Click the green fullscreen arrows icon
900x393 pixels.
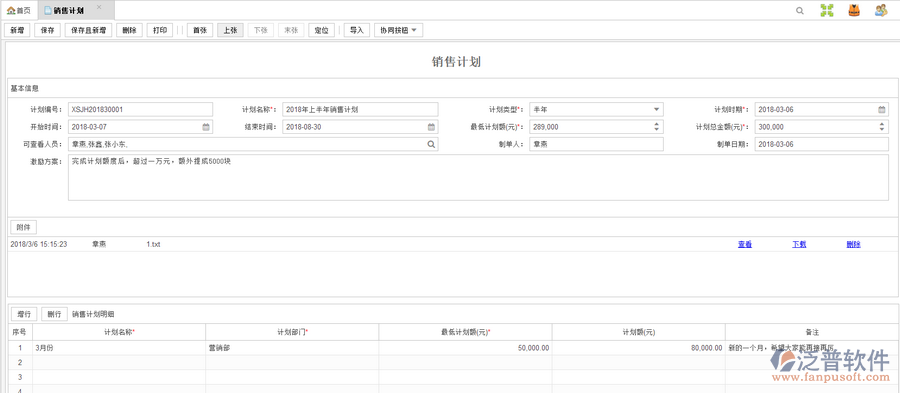pyautogui.click(x=827, y=10)
